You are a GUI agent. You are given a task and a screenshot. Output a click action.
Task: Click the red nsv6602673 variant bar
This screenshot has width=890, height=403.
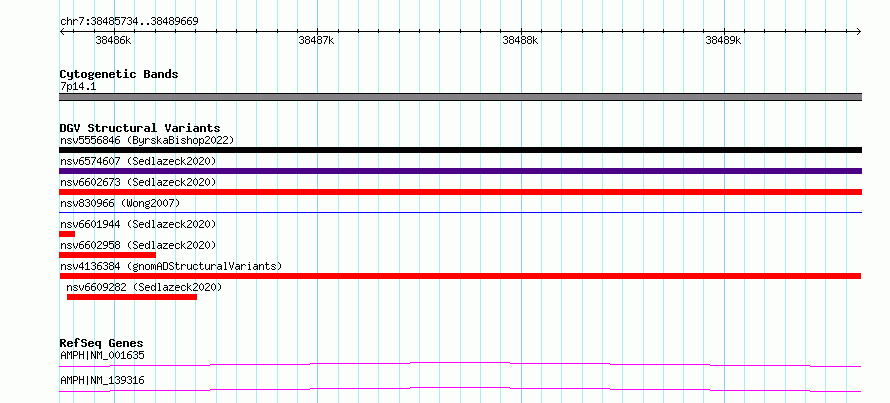(460, 192)
